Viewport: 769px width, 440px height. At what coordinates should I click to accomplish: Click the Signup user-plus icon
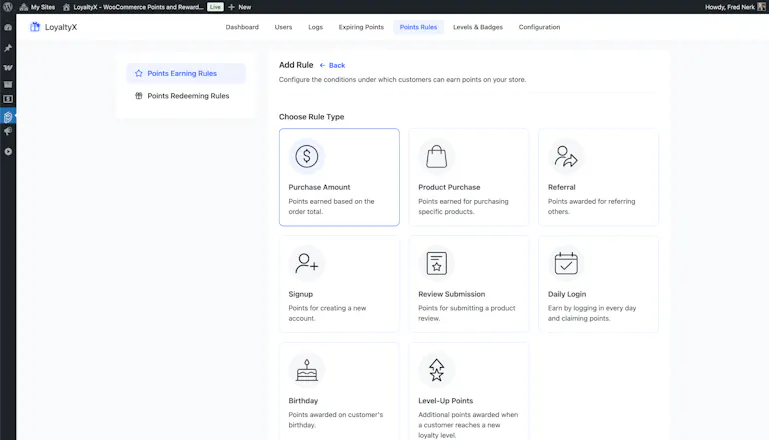(x=307, y=263)
